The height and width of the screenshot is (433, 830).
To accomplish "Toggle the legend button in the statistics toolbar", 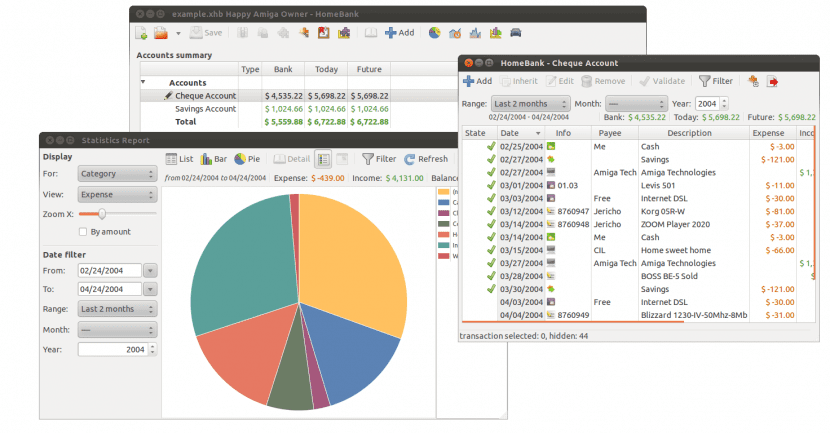I will click(x=323, y=159).
